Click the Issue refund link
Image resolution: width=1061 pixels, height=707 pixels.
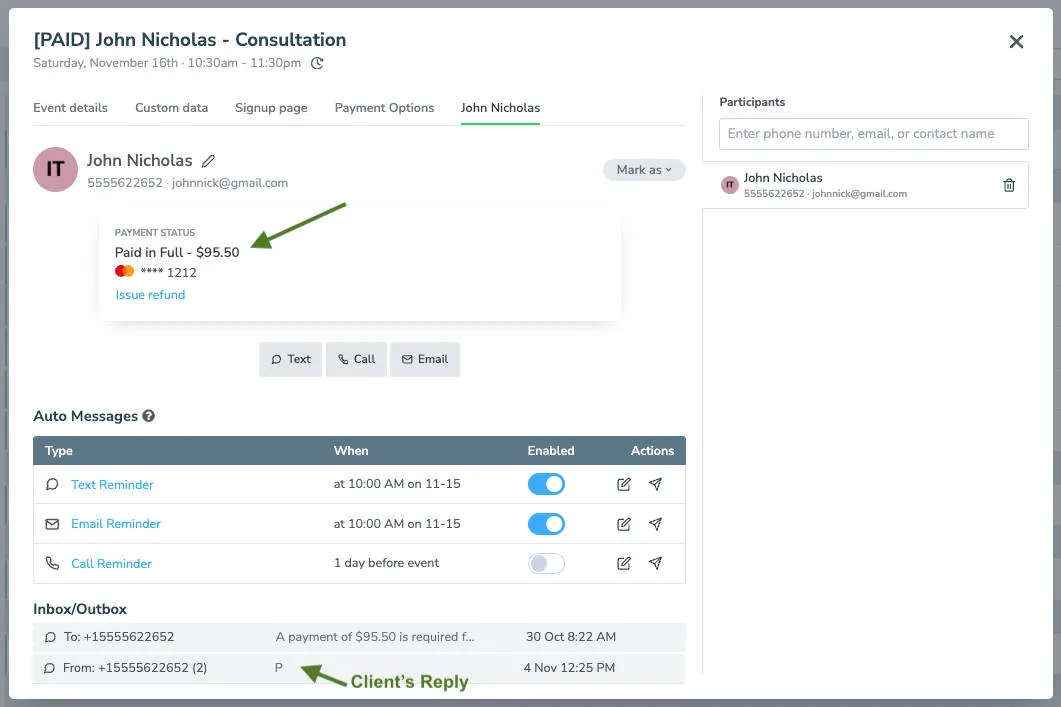[x=150, y=294]
